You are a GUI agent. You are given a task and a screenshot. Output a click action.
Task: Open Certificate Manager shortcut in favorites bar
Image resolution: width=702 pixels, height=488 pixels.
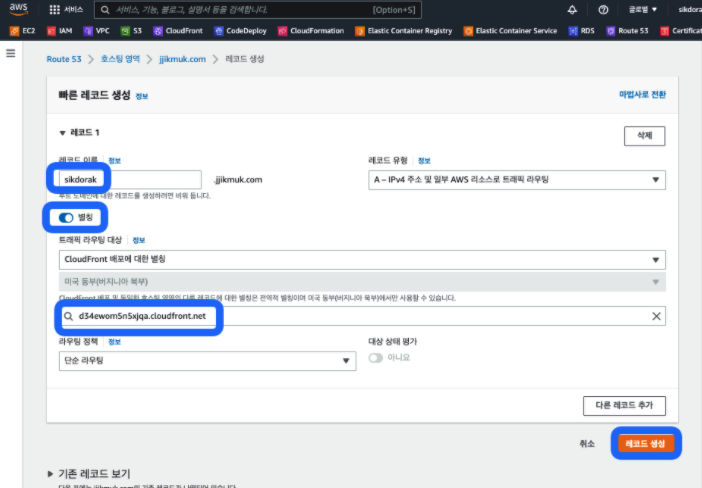click(681, 31)
